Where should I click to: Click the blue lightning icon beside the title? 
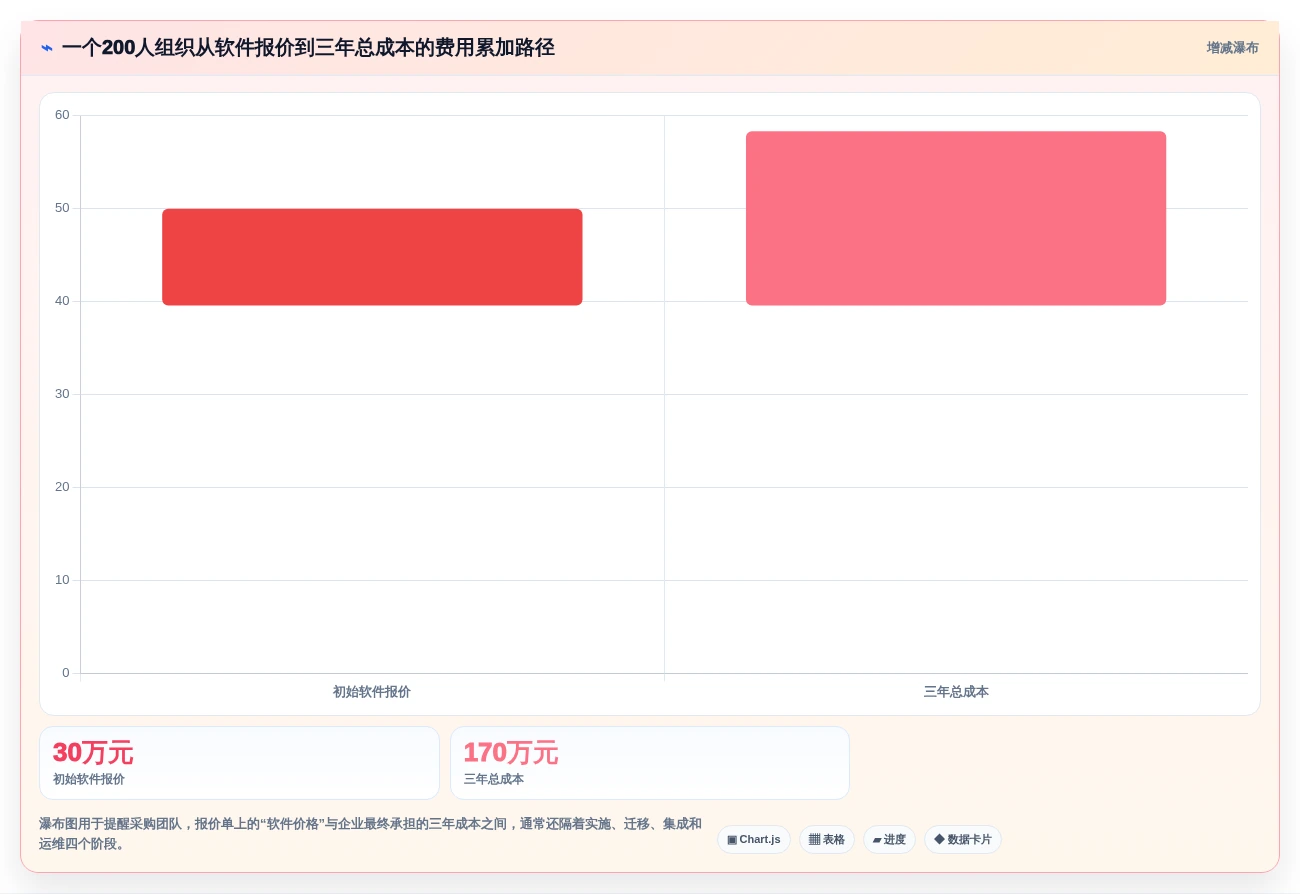pyautogui.click(x=47, y=48)
